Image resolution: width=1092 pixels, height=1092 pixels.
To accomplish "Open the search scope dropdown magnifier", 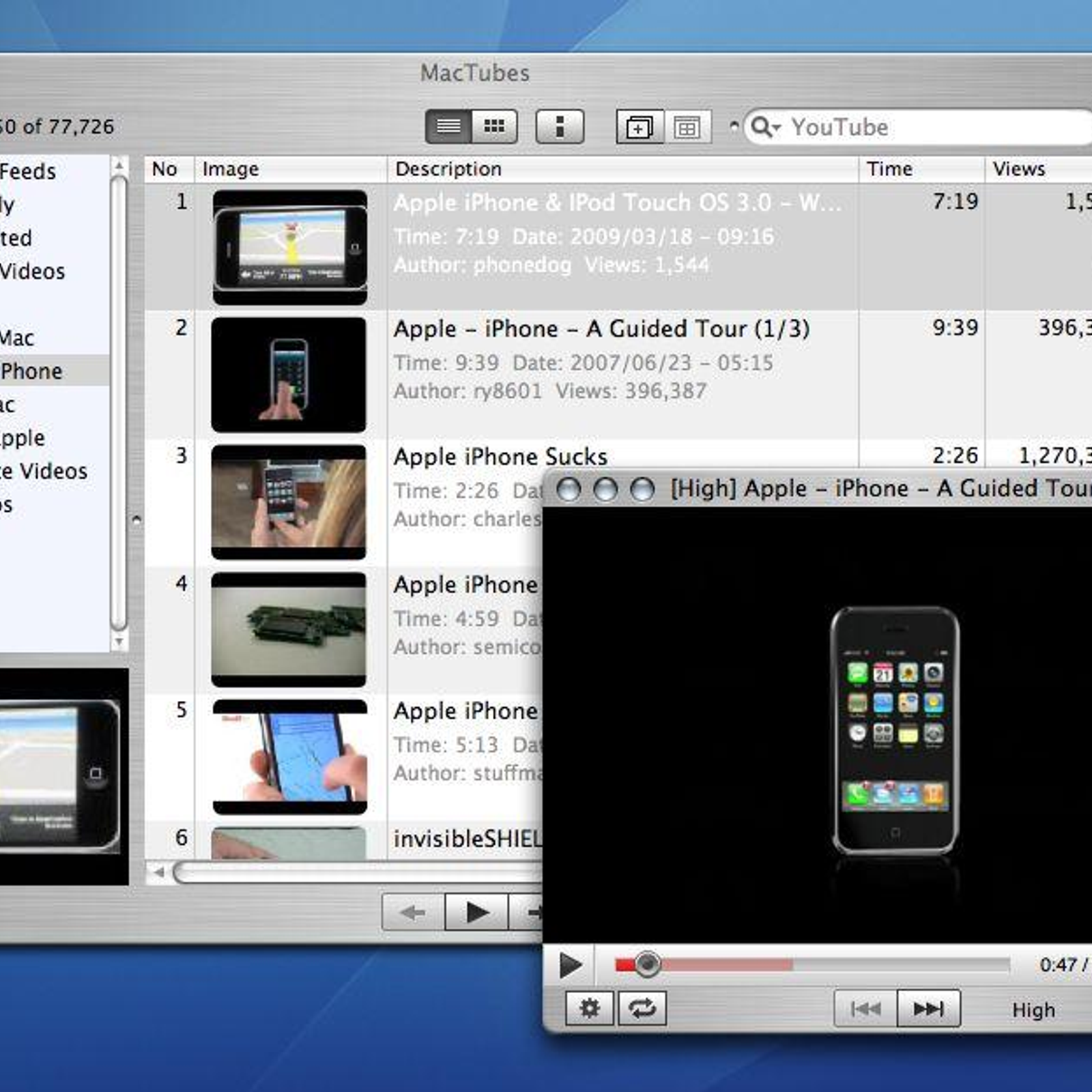I will (x=765, y=127).
